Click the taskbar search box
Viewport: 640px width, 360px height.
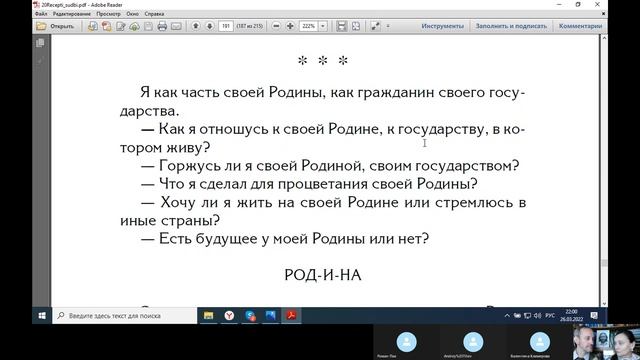[x=124, y=316]
